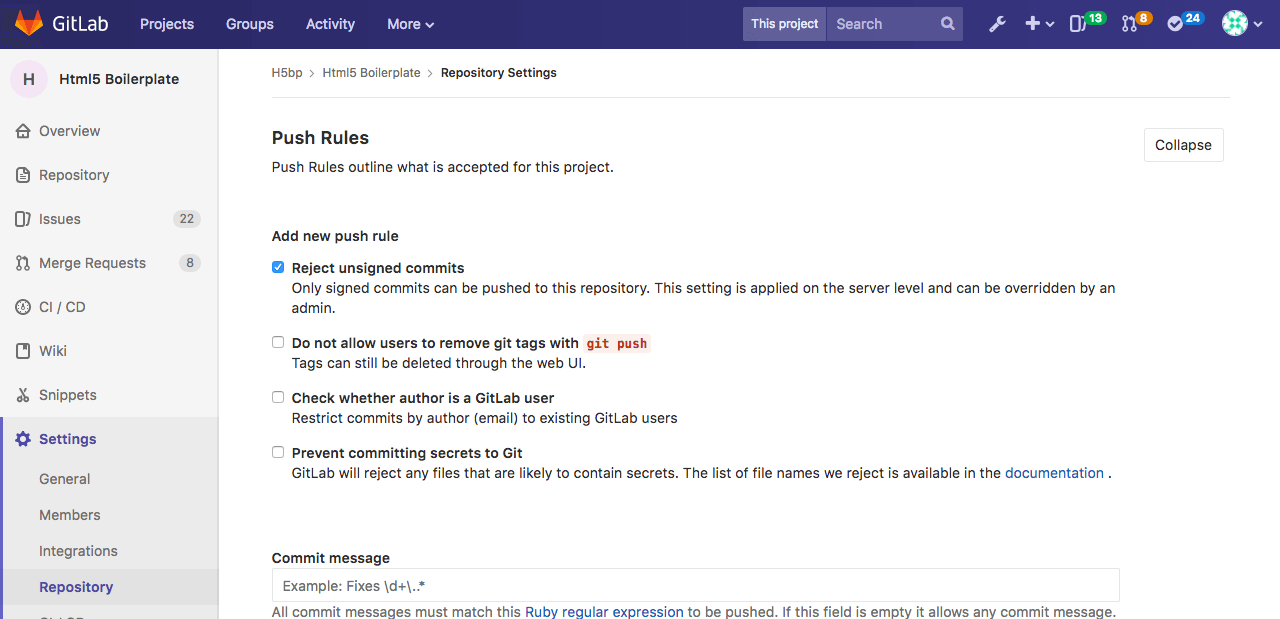Viewport: 1280px width, 619px height.
Task: Collapse the Push Rules section
Action: (x=1183, y=144)
